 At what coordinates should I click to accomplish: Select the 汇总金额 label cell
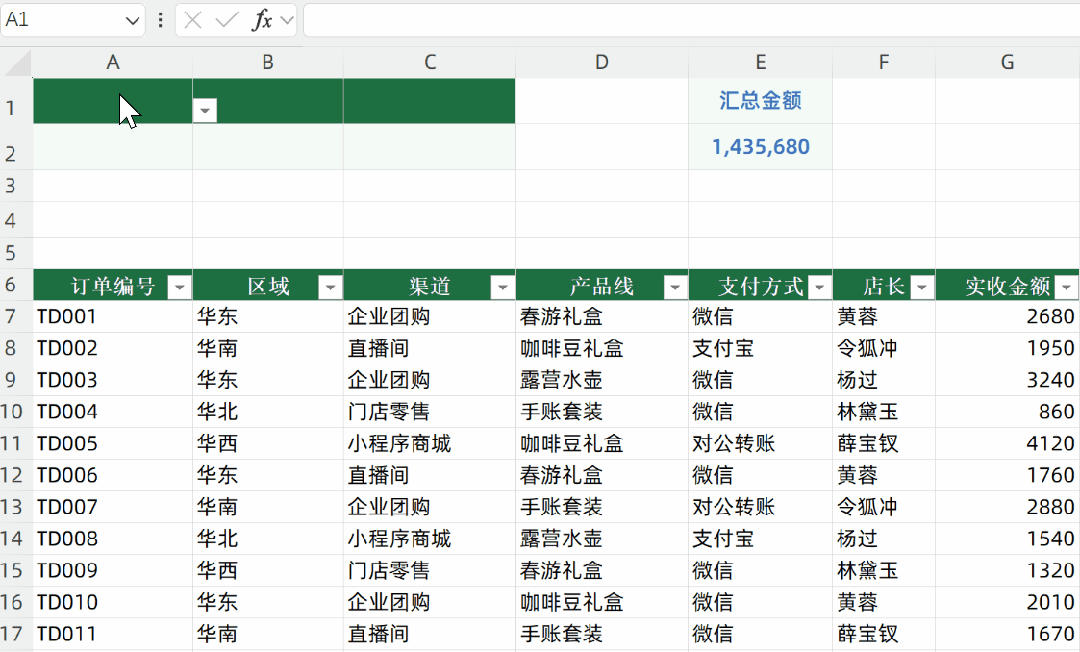(760, 101)
